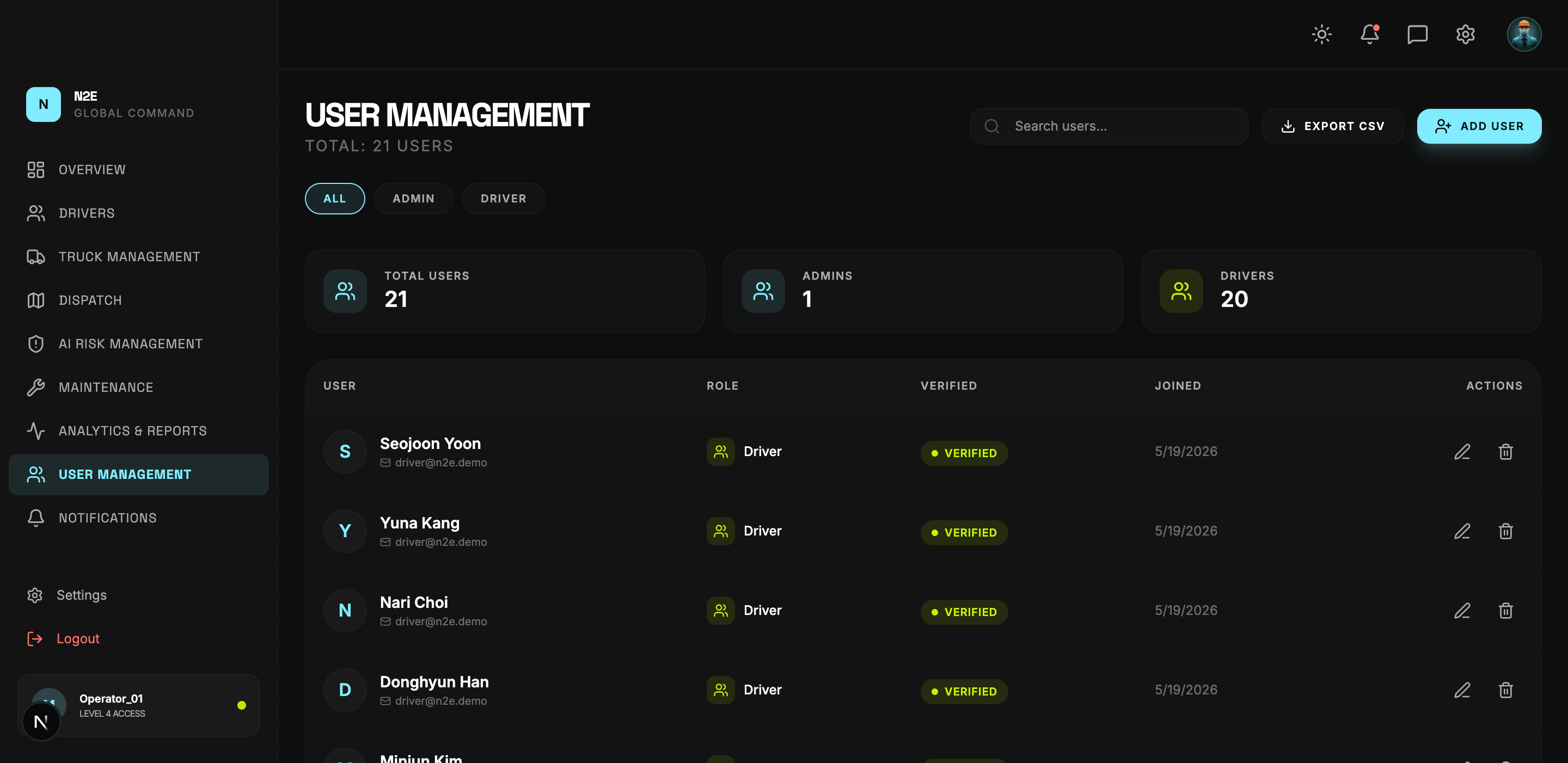Click Operator_01 green online status dot
The height and width of the screenshot is (763, 1568).
point(242,705)
